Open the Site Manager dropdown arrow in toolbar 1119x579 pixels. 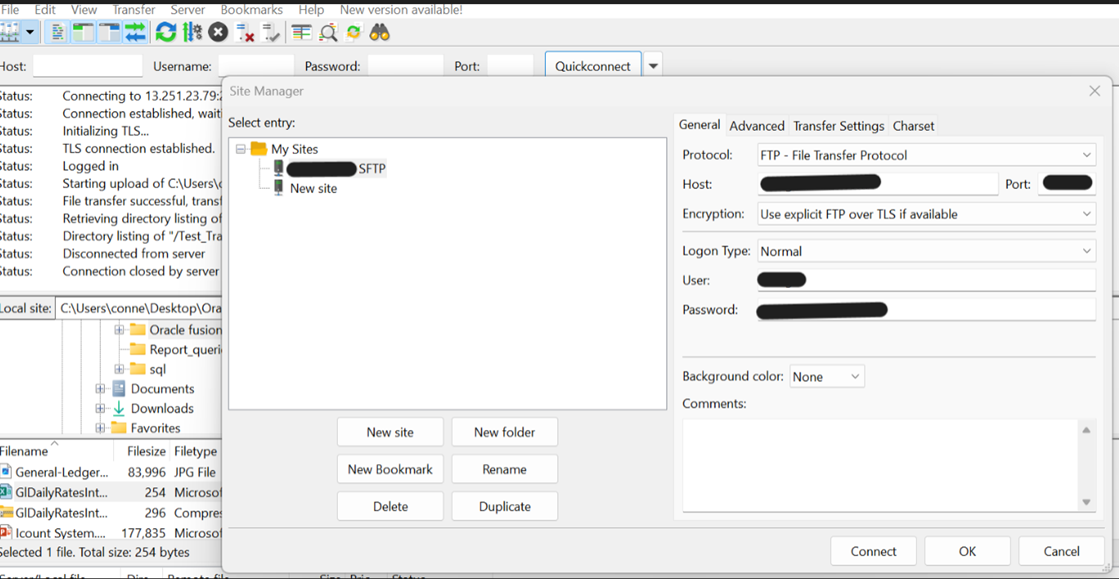click(30, 32)
